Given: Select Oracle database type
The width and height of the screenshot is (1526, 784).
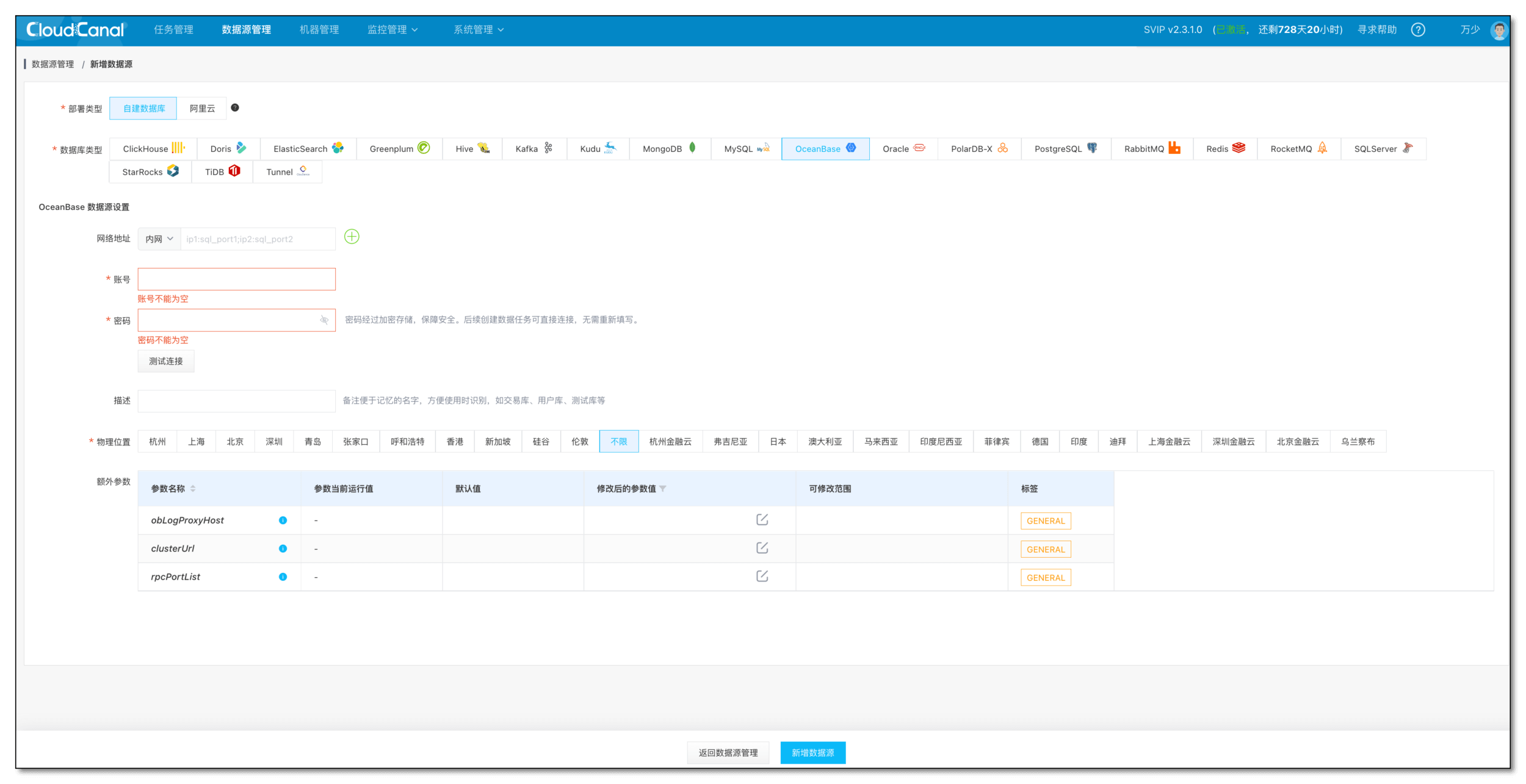Looking at the screenshot, I should click(903, 148).
